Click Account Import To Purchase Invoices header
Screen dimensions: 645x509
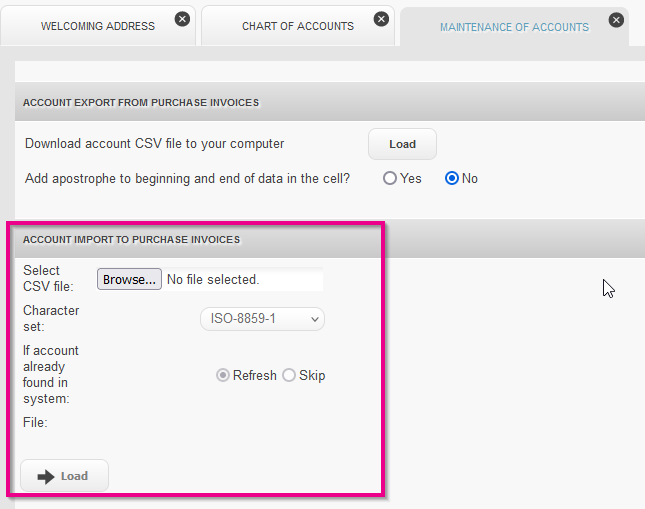pos(132,239)
